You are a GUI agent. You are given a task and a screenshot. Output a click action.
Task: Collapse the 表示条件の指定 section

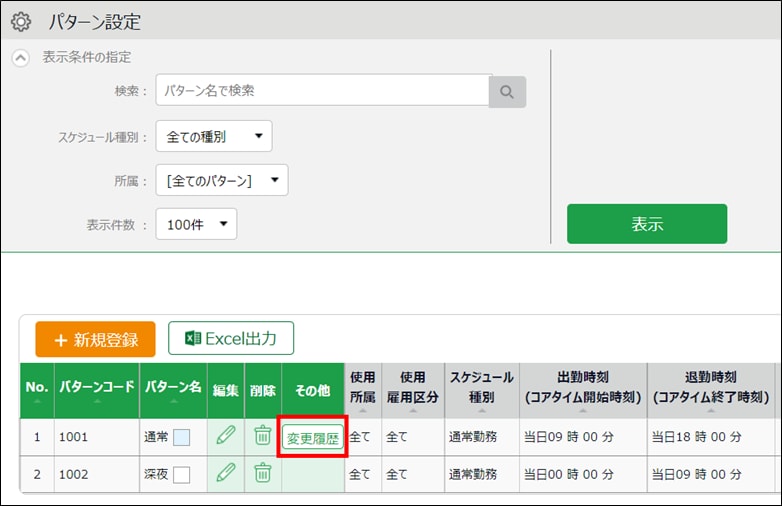21,58
